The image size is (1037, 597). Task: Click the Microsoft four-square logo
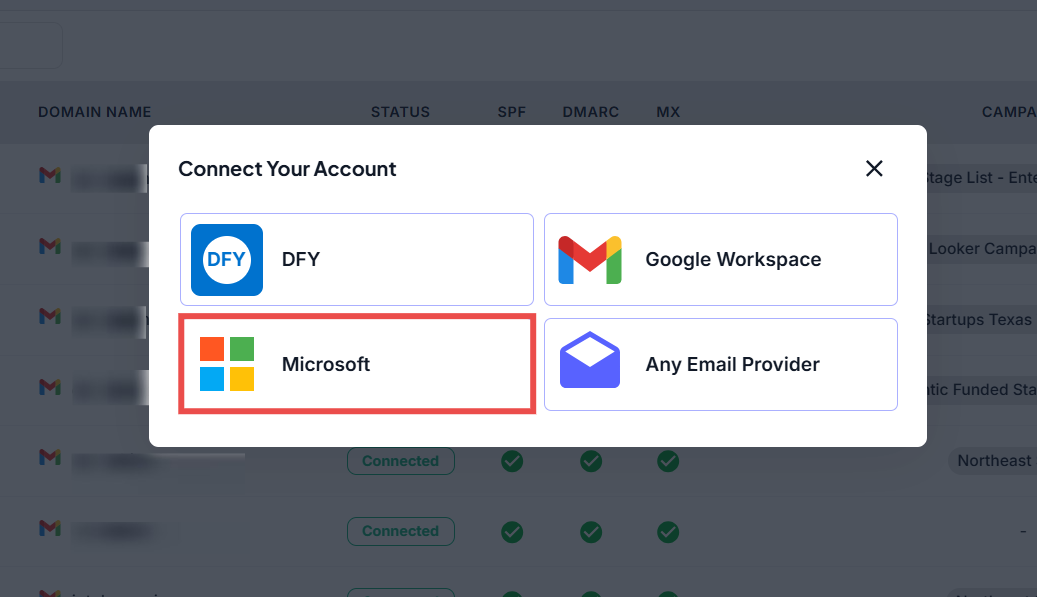[227, 364]
